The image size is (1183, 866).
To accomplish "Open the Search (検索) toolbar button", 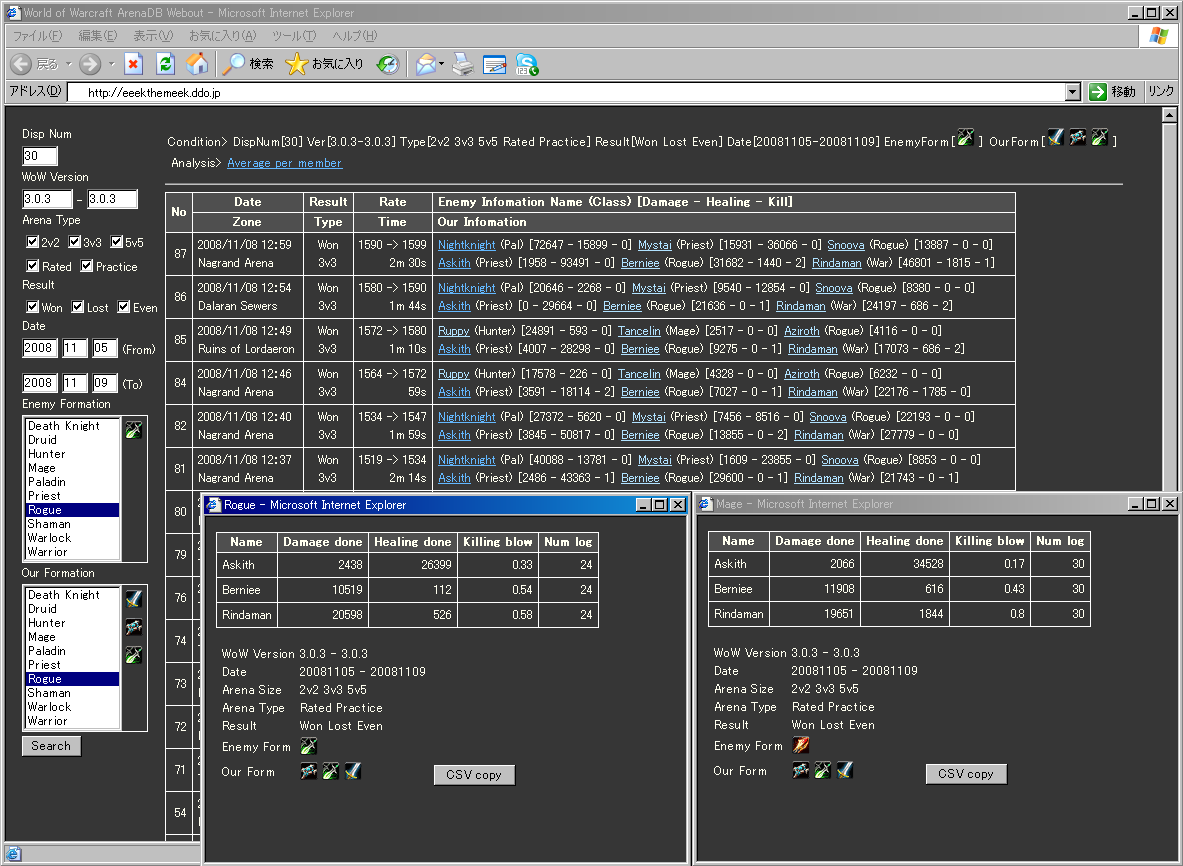I will point(248,64).
